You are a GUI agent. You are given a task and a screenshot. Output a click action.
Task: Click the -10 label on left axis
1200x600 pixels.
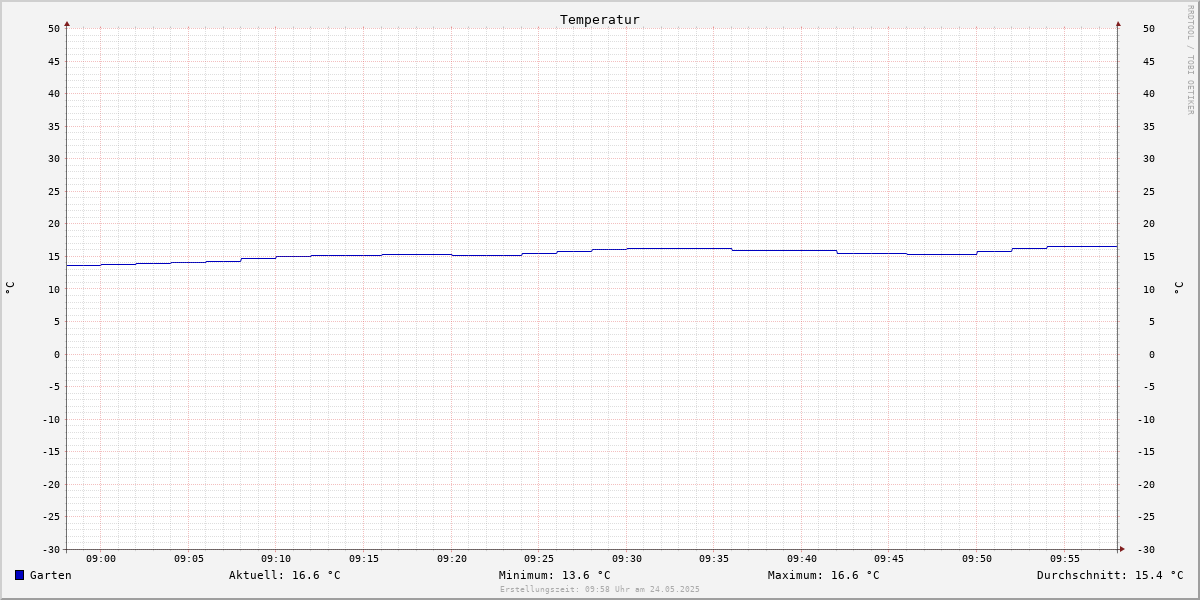click(x=51, y=420)
